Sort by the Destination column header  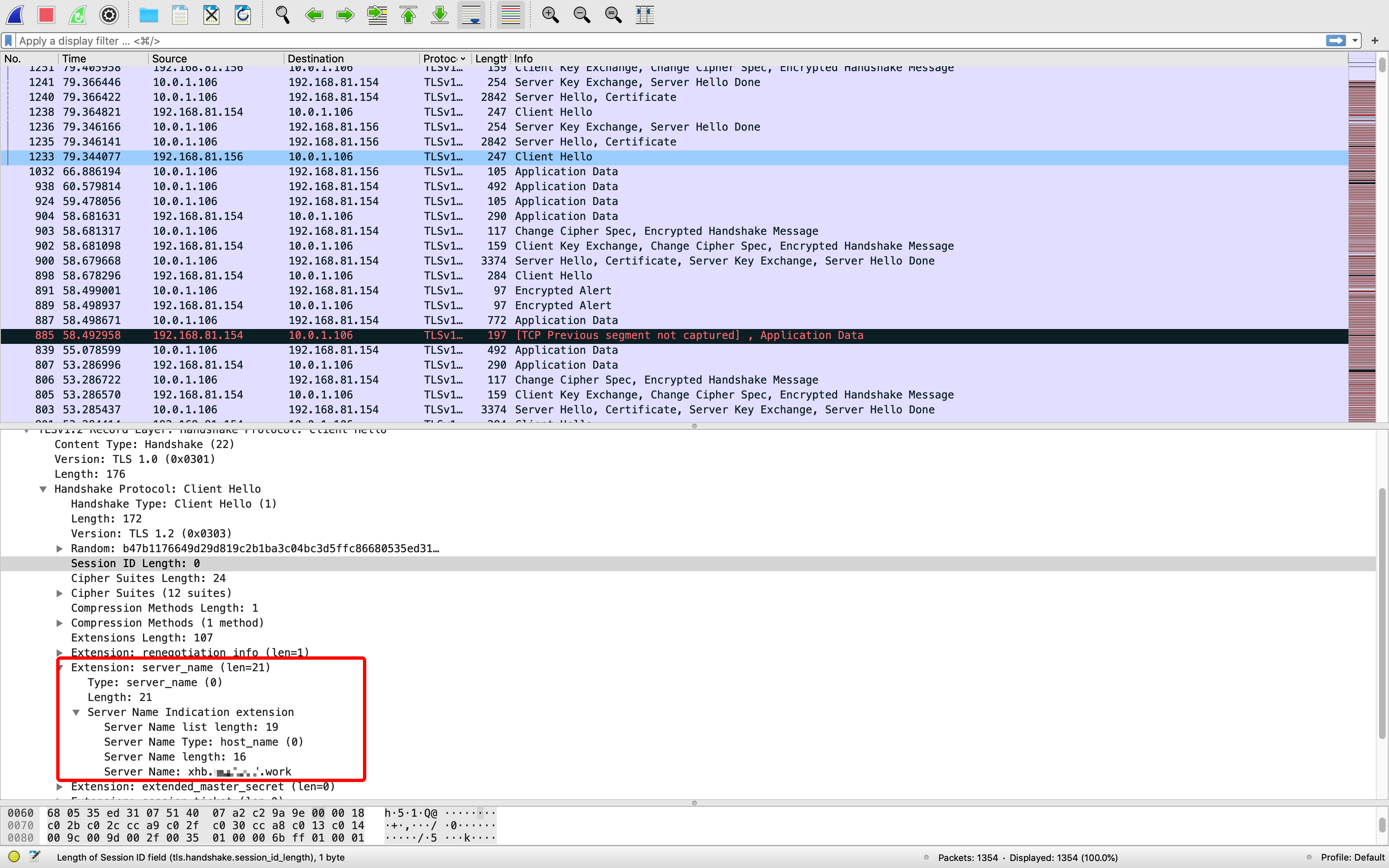351,59
